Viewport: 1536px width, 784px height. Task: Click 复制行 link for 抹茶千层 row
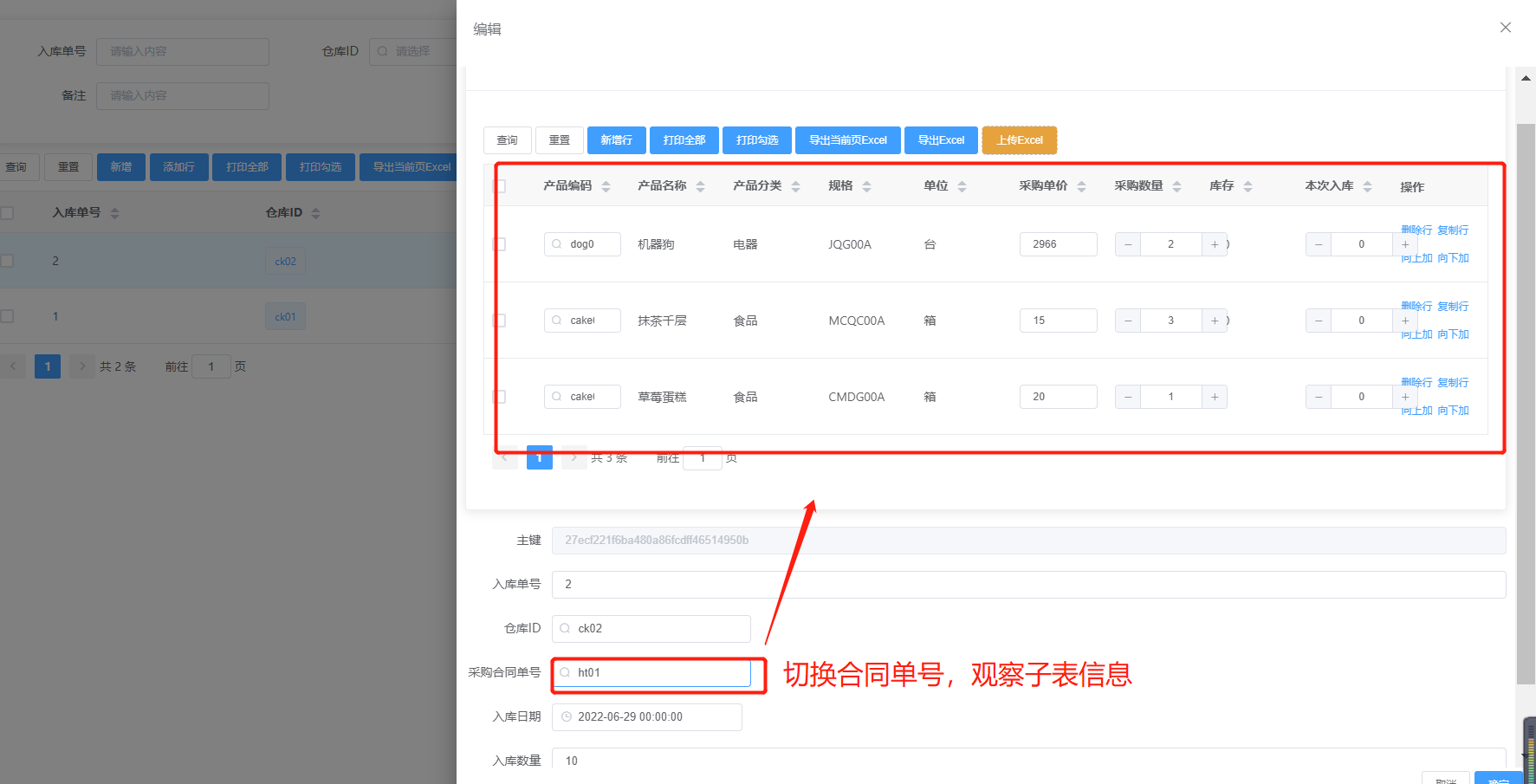click(1453, 307)
